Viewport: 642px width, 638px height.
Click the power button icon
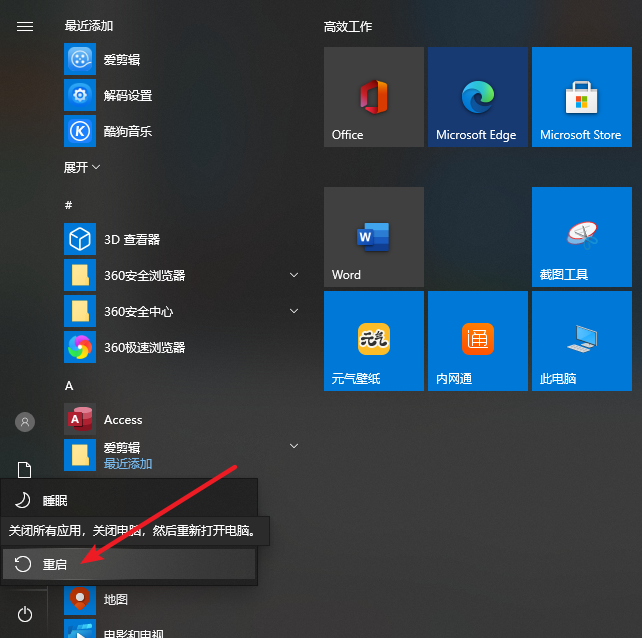point(25,614)
